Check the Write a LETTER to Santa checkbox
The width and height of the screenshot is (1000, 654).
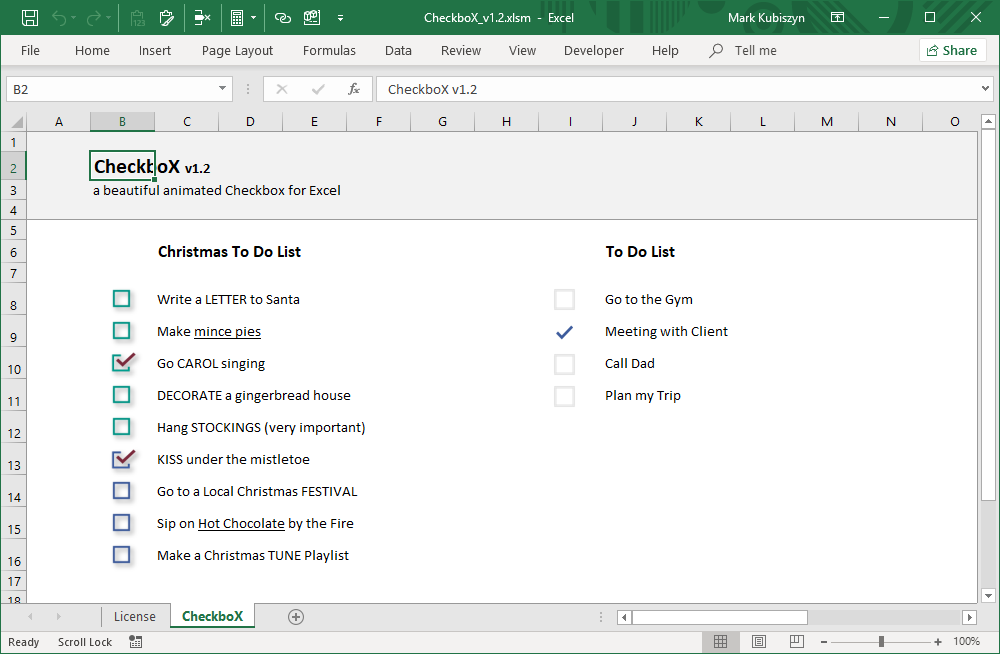[x=122, y=299]
